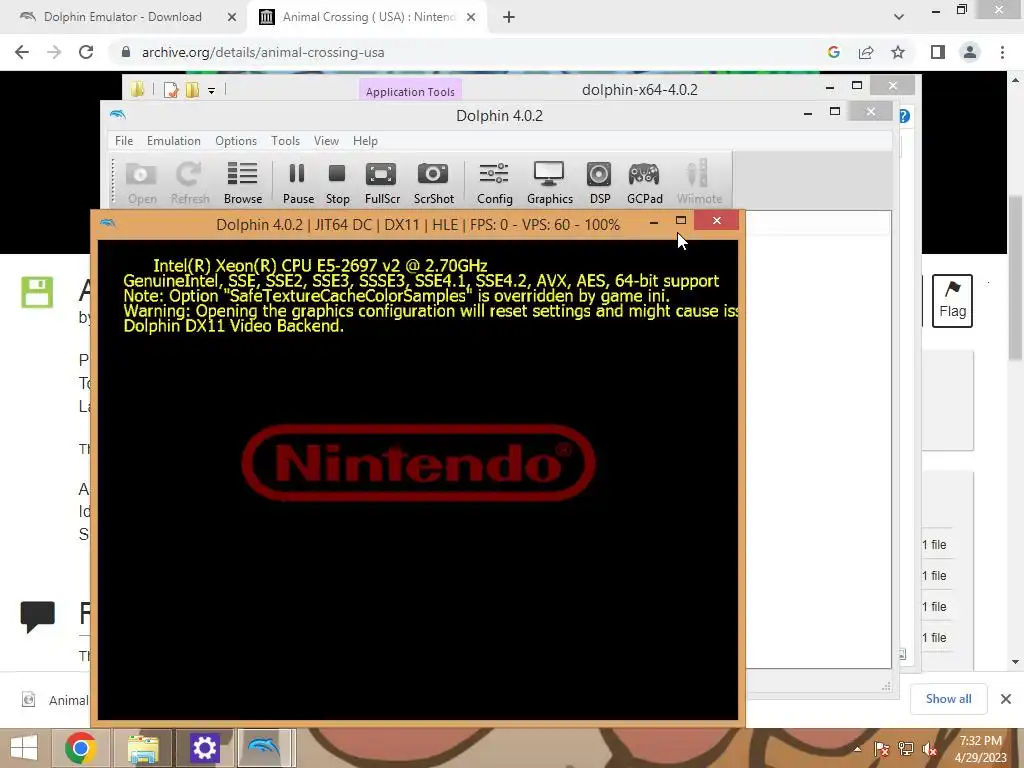
Task: Click the help icon in Explorer window
Action: (904, 116)
